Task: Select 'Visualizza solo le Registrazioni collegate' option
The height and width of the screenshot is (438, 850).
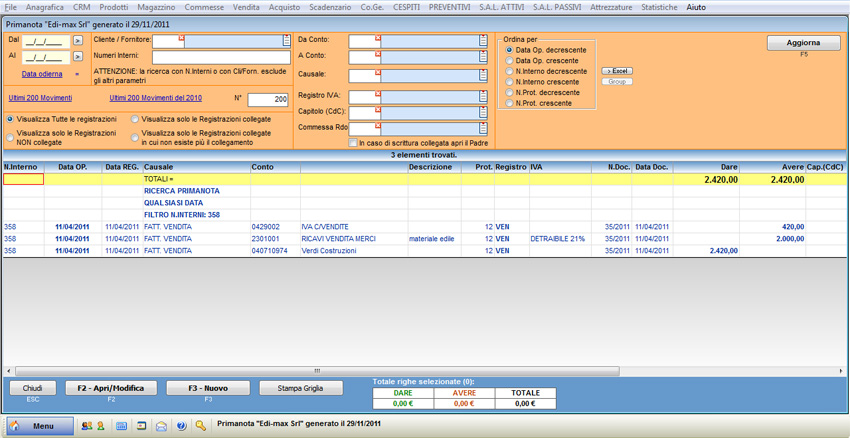Action: tap(136, 119)
